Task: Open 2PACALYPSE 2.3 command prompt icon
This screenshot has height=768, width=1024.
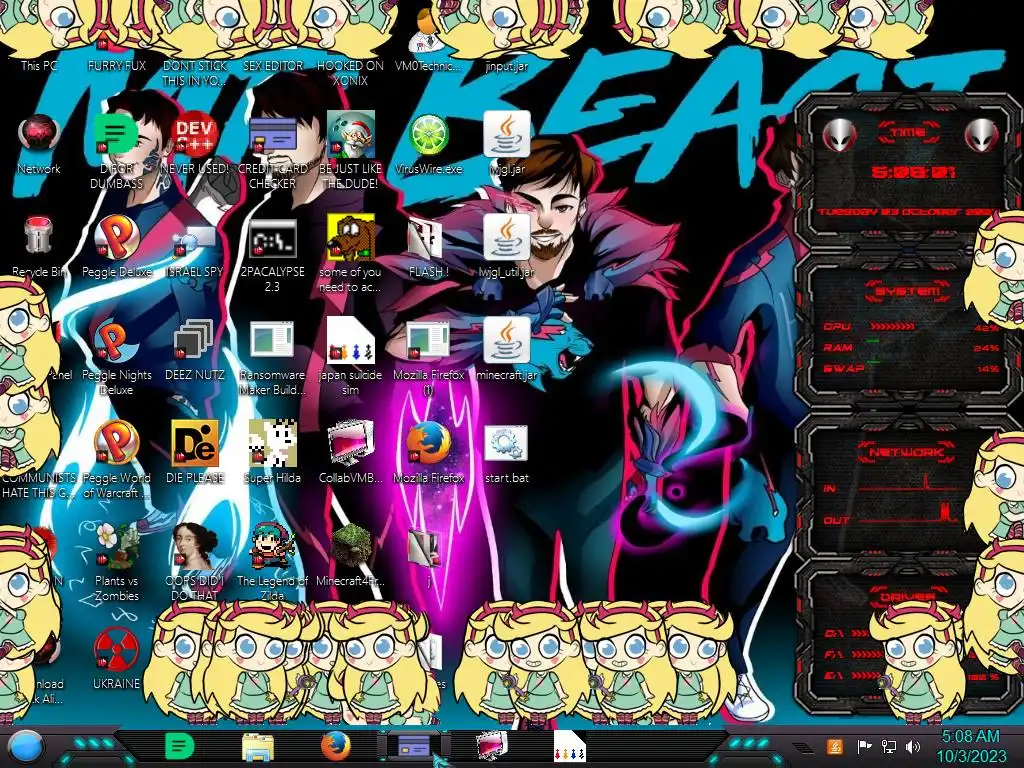Action: (x=272, y=255)
